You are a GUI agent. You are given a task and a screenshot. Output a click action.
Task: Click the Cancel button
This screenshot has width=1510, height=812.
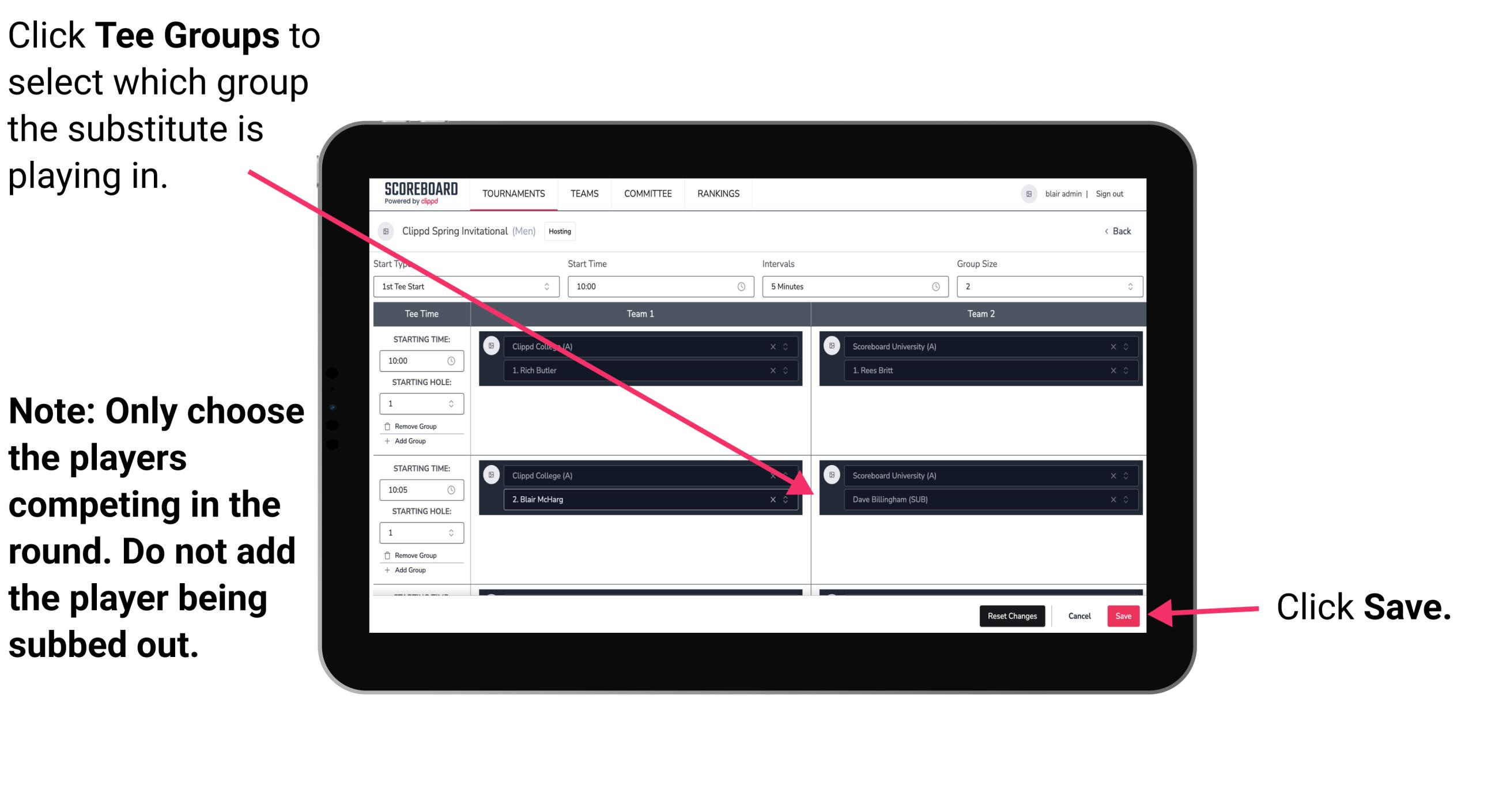pyautogui.click(x=1080, y=614)
